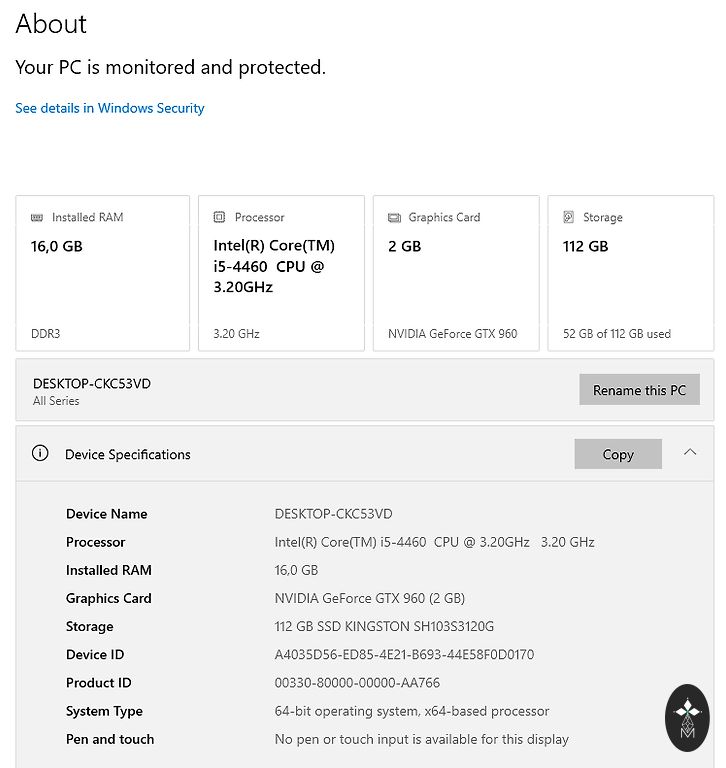Select the Installed RAM 16,0 GB card
The image size is (726, 768).
pyautogui.click(x=102, y=273)
